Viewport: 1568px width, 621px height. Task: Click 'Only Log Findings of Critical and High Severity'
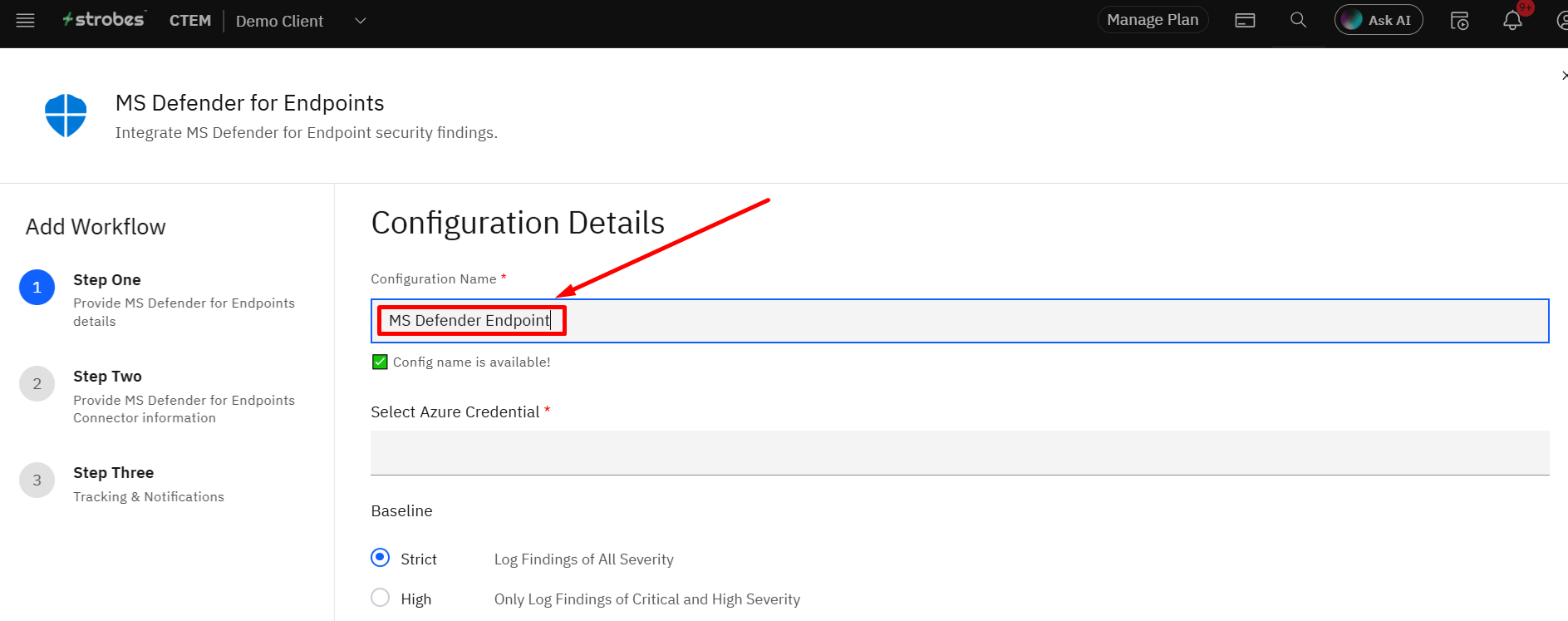pos(647,599)
